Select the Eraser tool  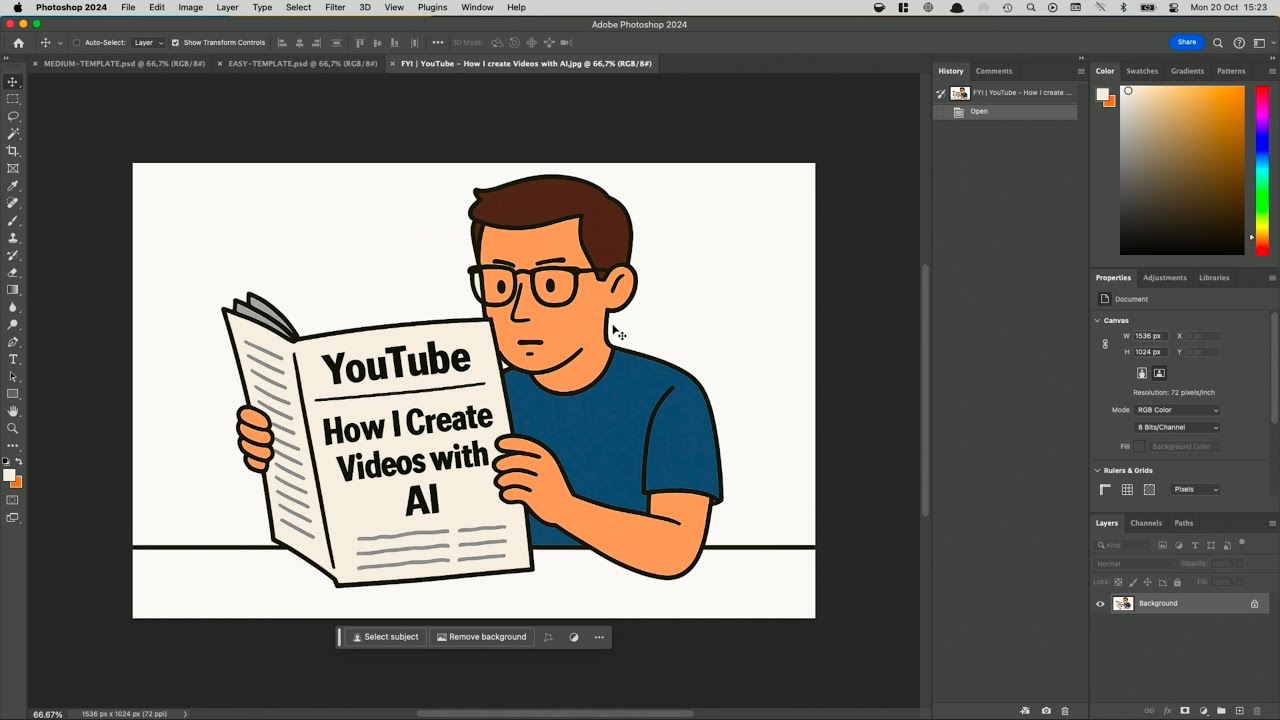coord(13,272)
